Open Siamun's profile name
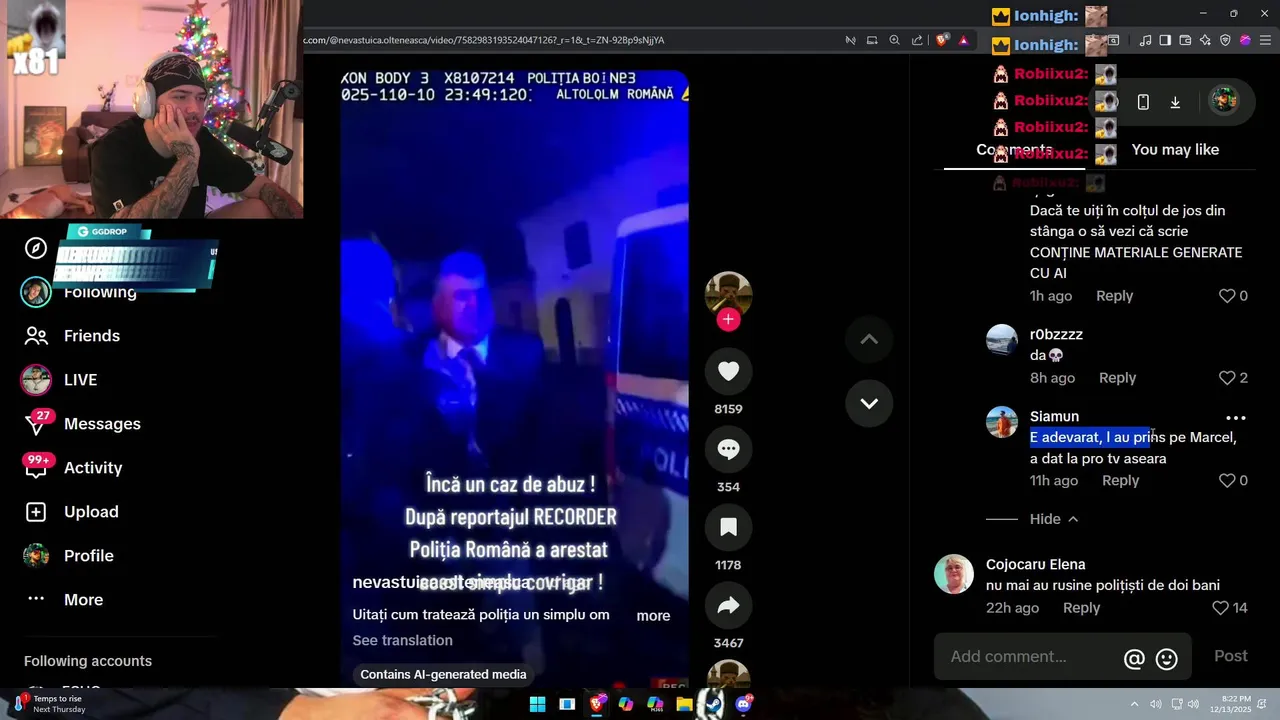1280x720 pixels. (1054, 417)
